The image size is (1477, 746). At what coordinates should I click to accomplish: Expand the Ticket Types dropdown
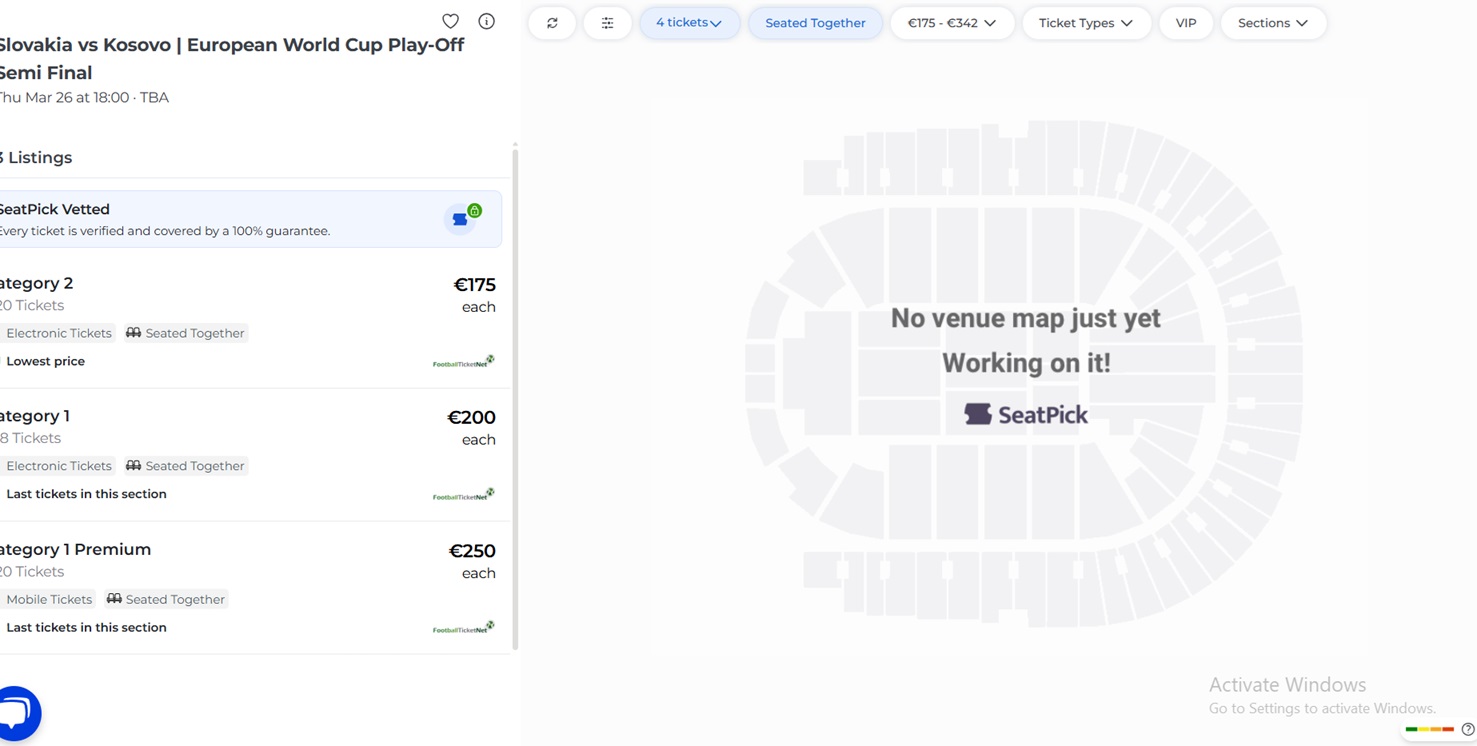pyautogui.click(x=1085, y=23)
